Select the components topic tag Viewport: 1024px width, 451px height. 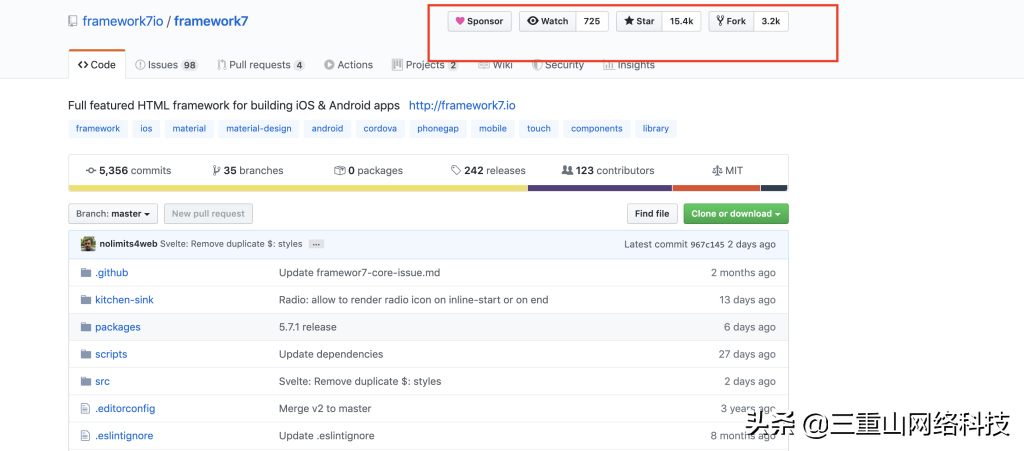tap(597, 129)
